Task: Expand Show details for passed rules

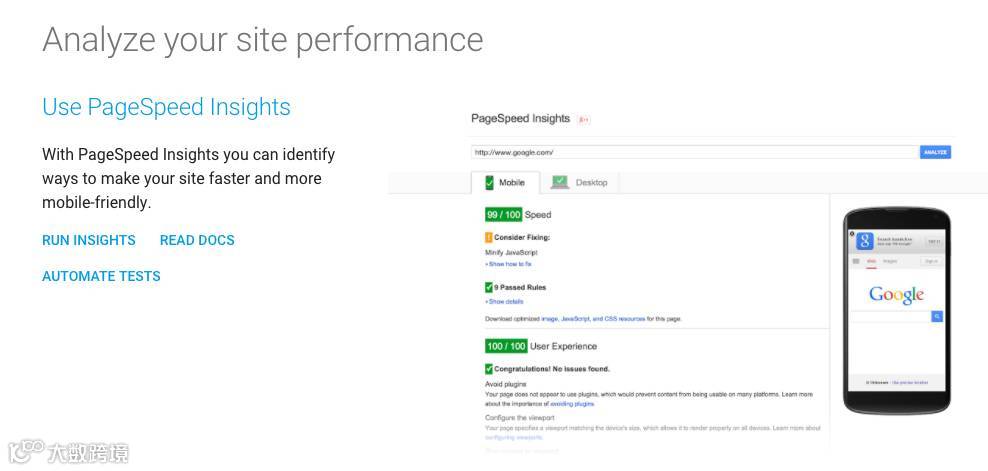Action: tap(505, 301)
